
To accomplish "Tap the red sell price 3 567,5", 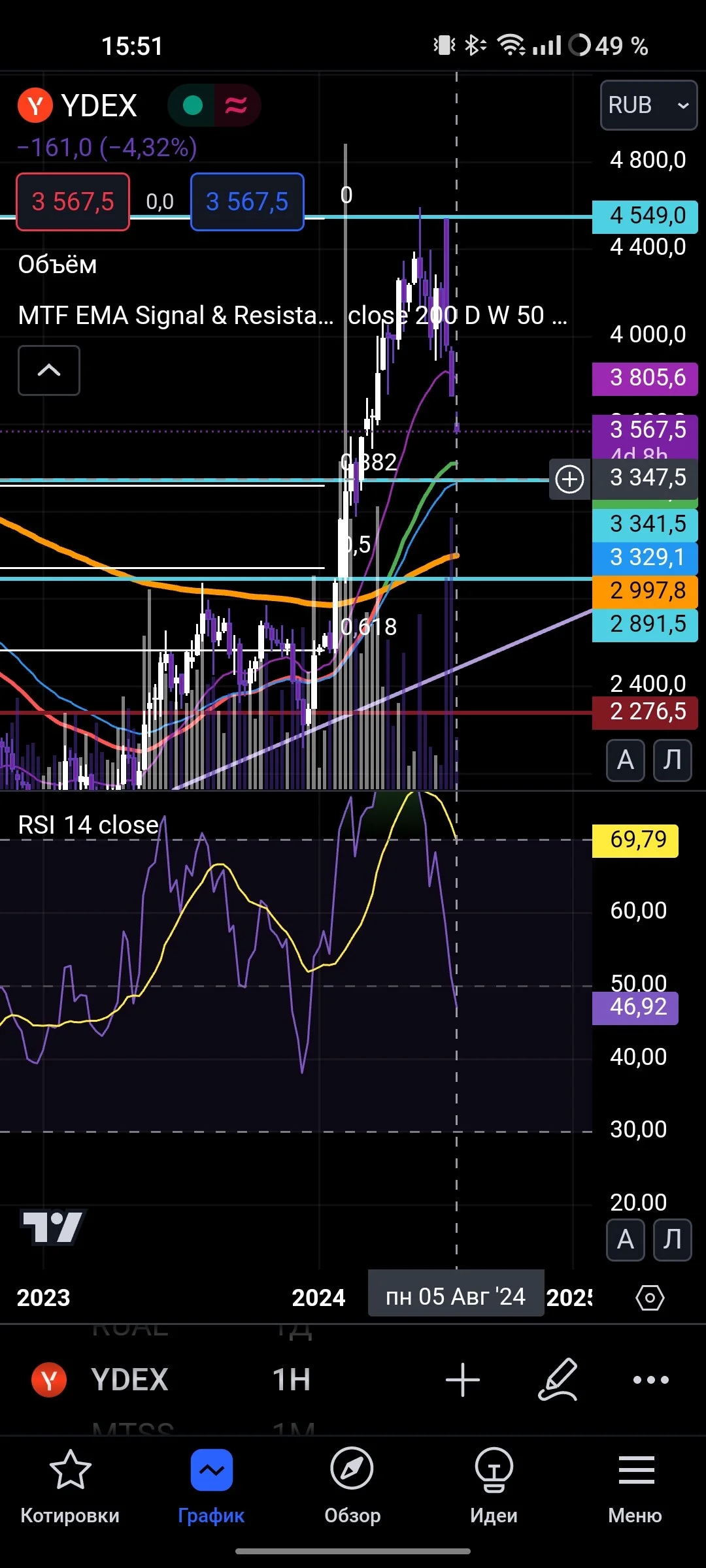I will point(73,202).
